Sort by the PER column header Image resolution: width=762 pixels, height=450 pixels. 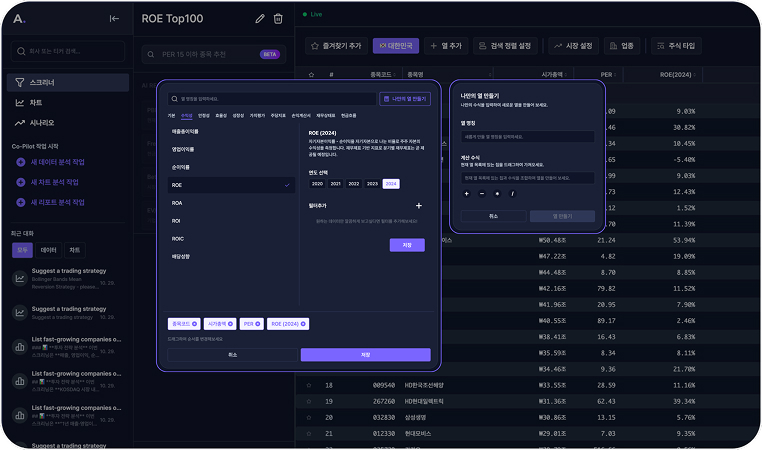[606, 74]
